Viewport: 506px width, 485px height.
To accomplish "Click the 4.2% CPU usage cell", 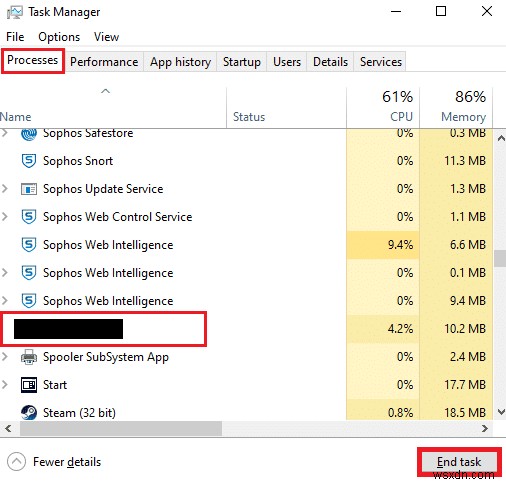I will coord(383,329).
